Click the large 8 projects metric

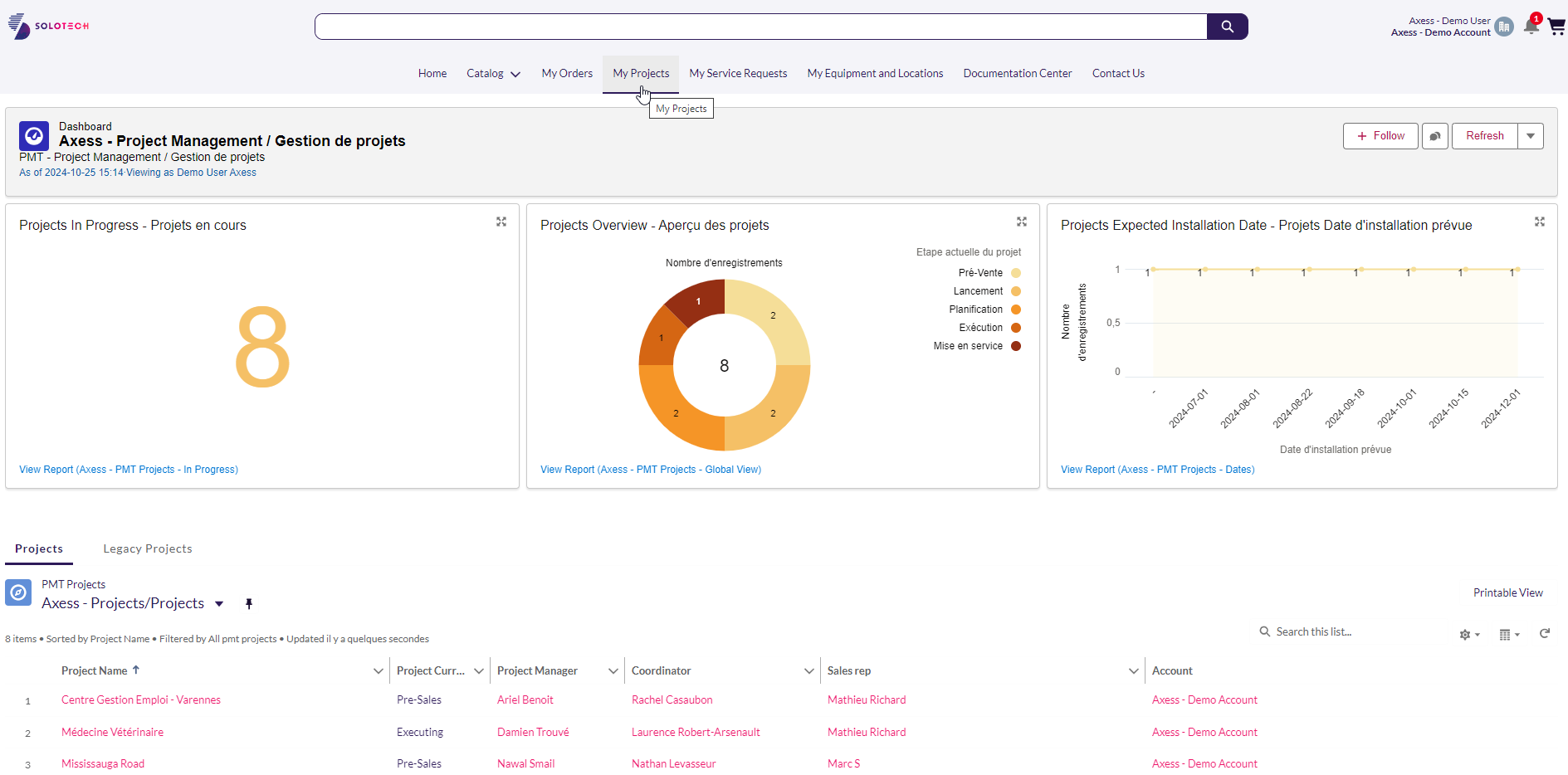[x=262, y=348]
